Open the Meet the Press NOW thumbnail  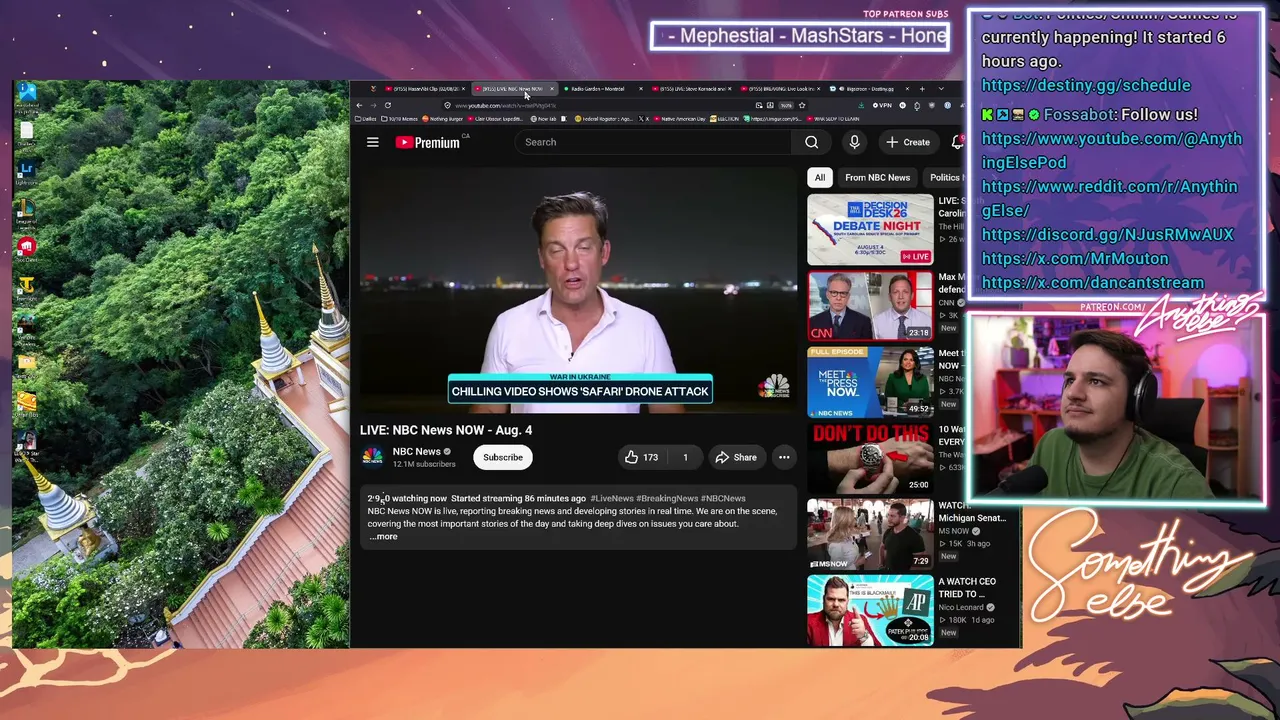(870, 382)
